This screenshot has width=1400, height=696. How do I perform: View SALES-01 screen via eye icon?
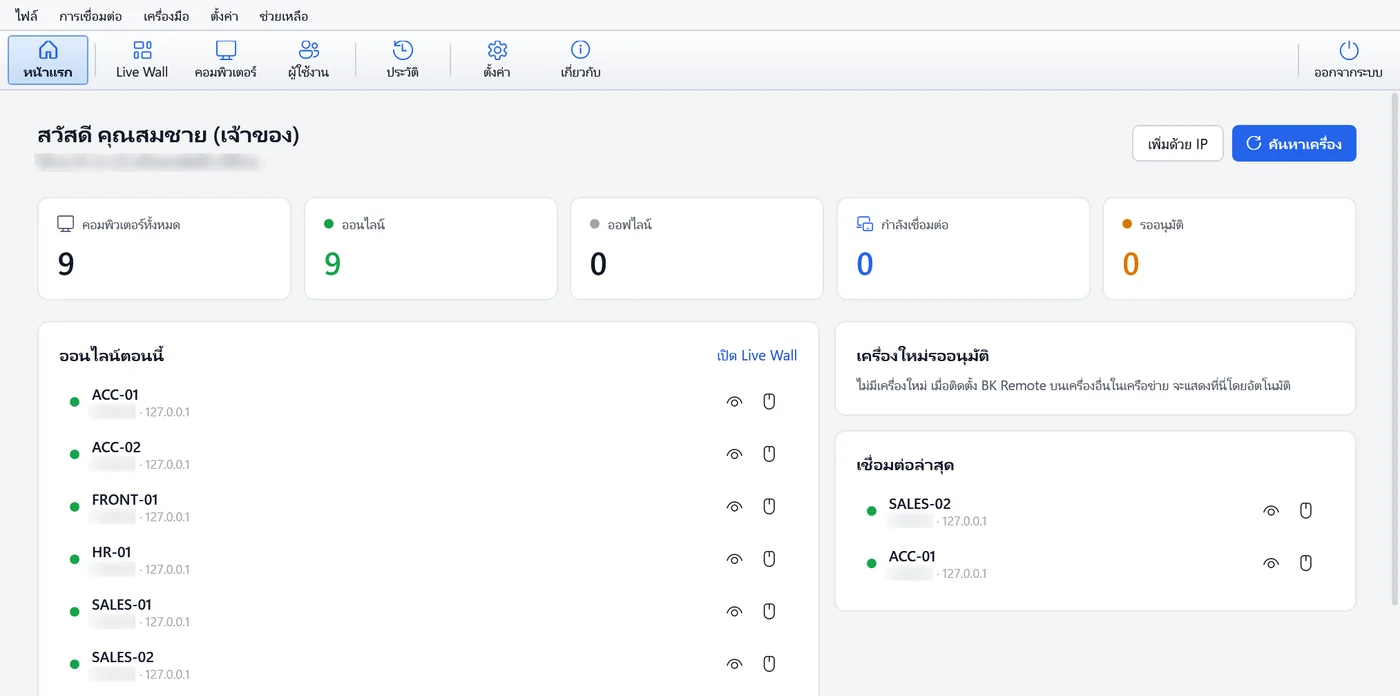(x=735, y=612)
